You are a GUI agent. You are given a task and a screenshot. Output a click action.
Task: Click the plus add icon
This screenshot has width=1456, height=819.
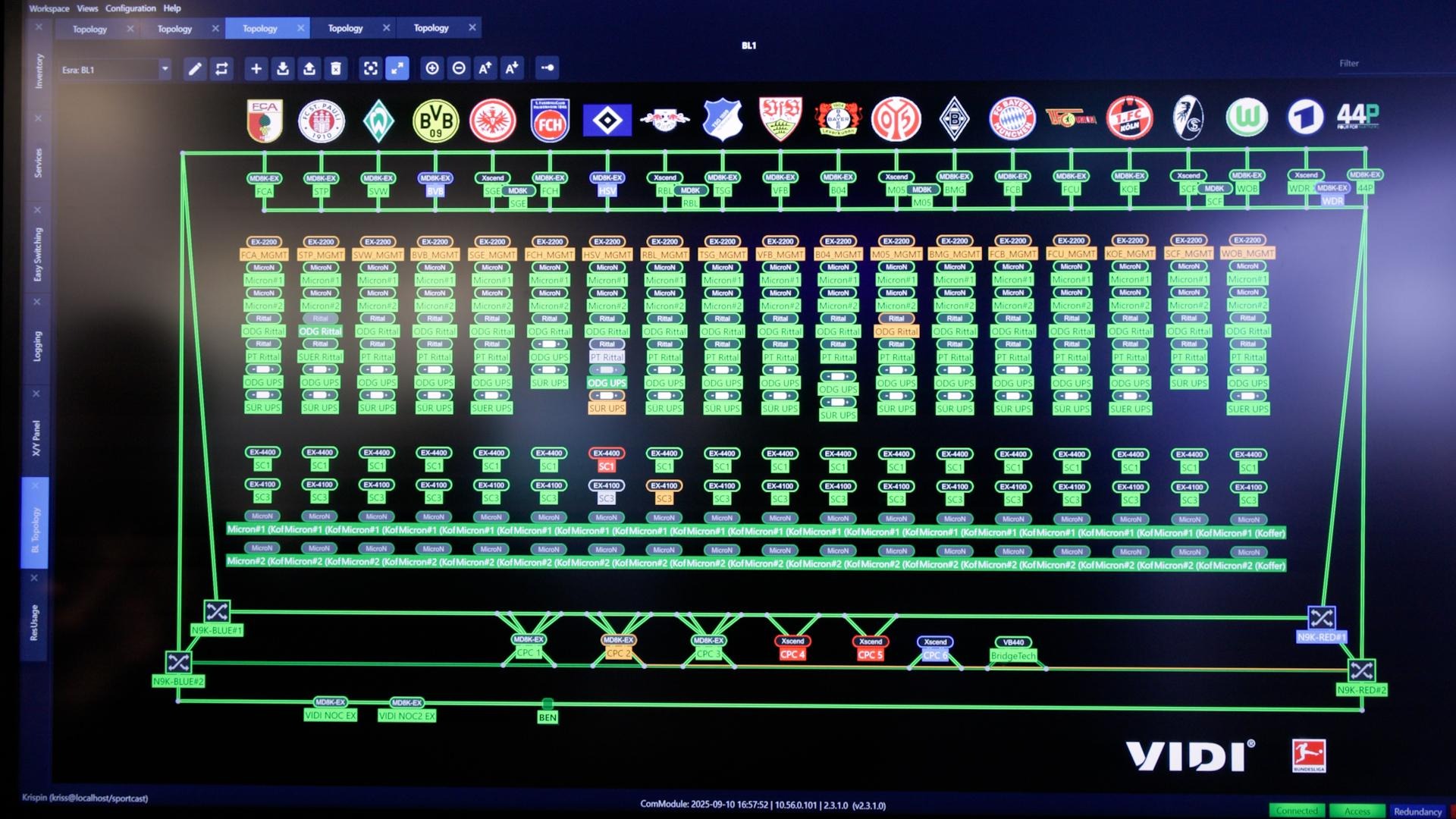click(256, 69)
